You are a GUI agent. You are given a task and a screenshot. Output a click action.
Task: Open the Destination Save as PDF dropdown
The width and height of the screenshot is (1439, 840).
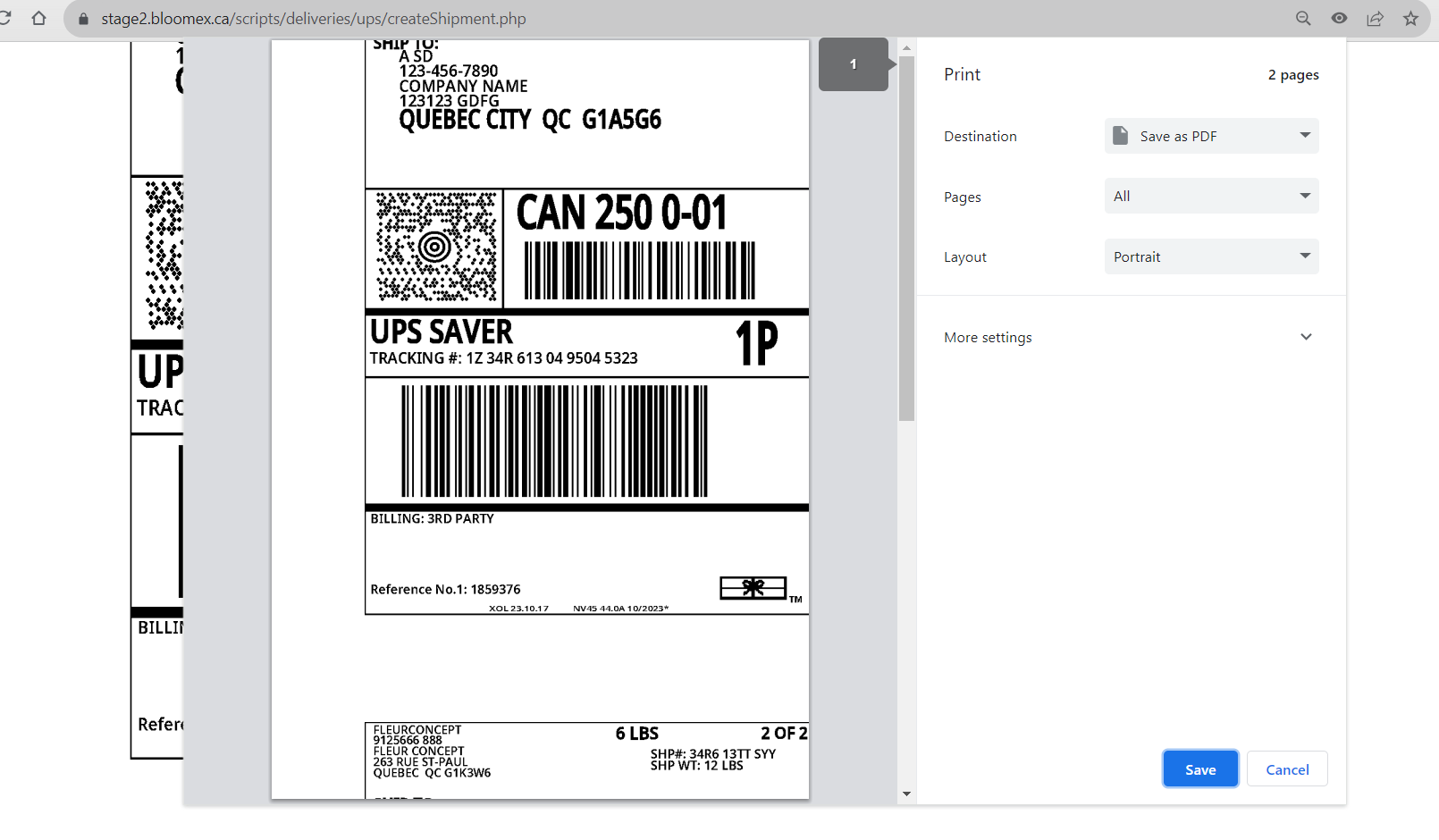point(1211,136)
